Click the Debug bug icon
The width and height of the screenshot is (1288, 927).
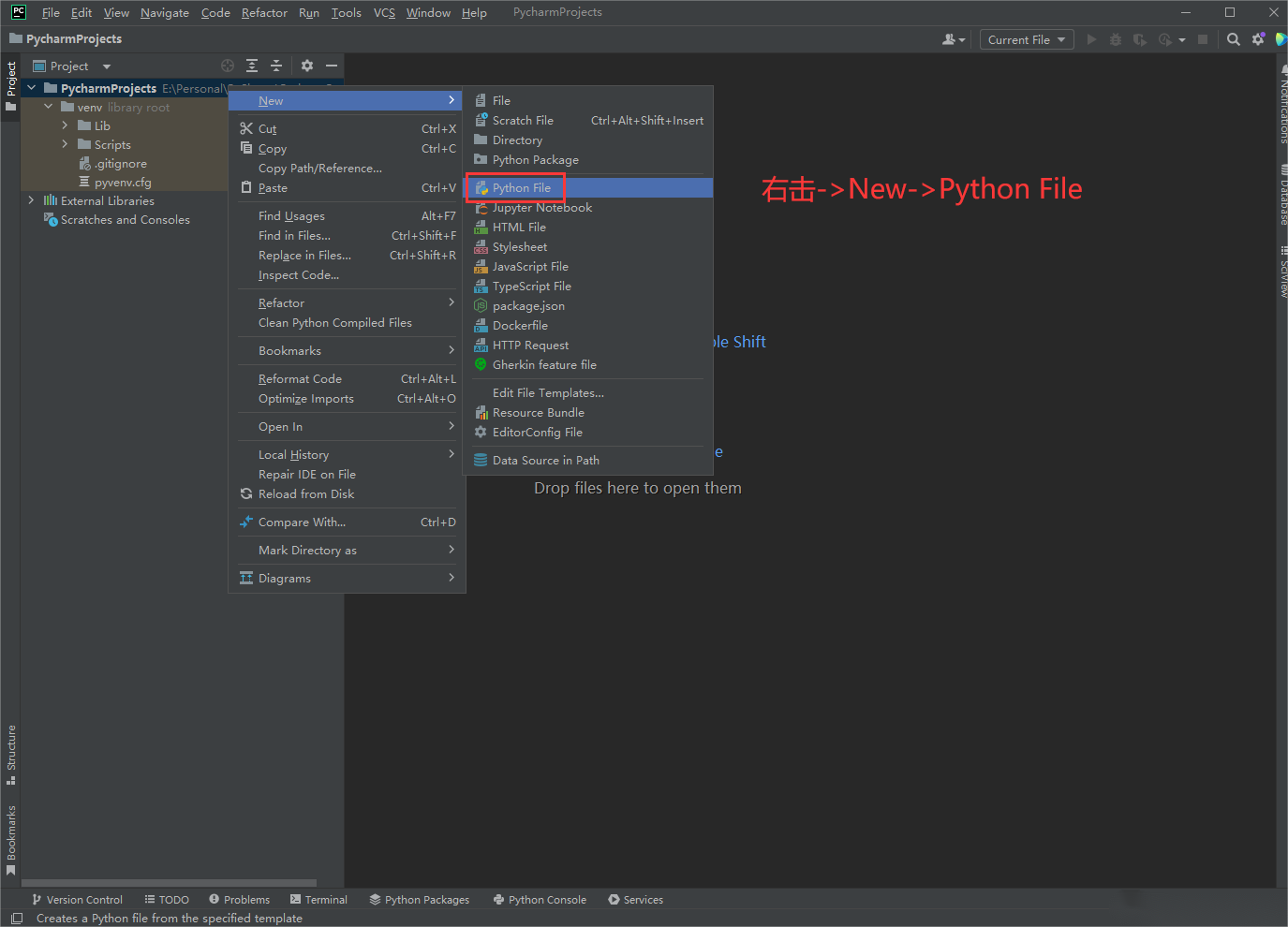point(1115,39)
